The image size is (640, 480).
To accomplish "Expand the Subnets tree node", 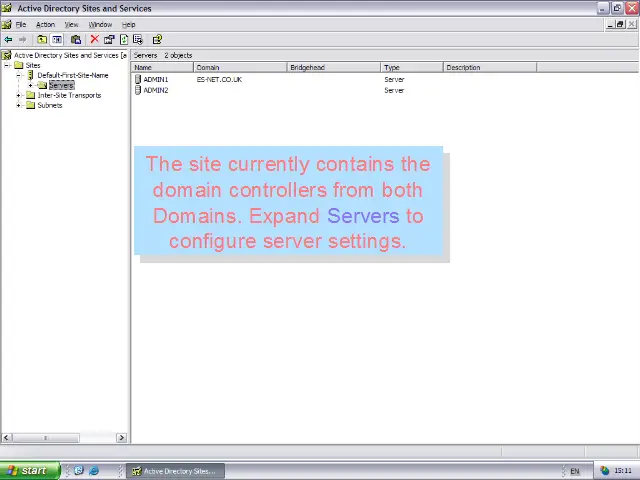I will [x=19, y=106].
